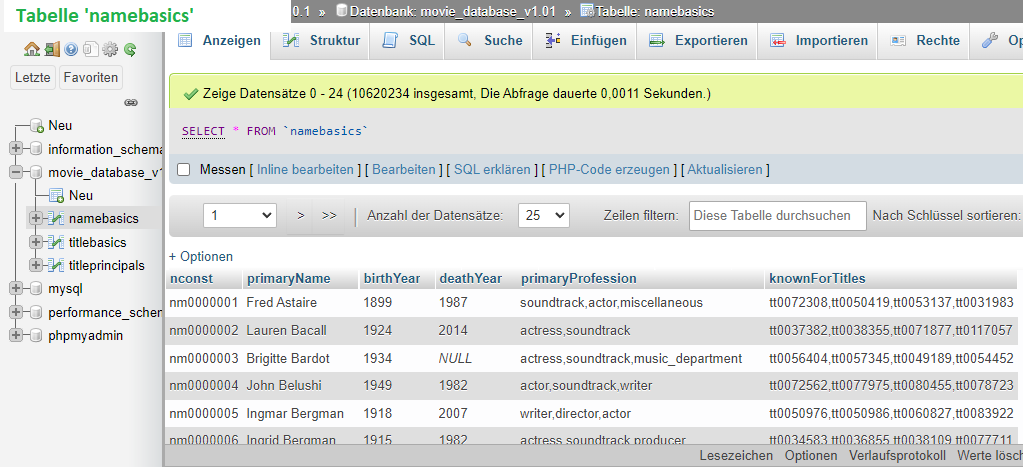Screen dimensions: 1023x467
Task: Expand the phpmyadmin database node
Action: pos(16,335)
